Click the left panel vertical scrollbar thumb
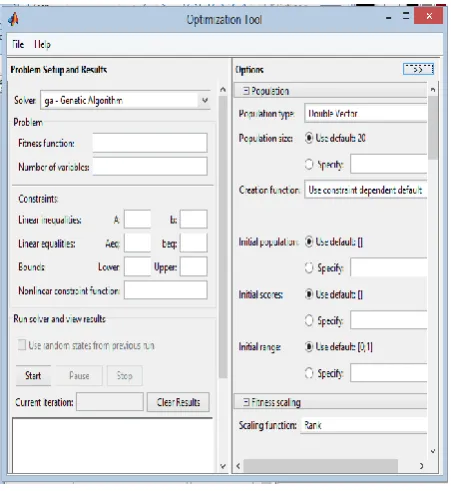This screenshot has height=491, width=451. click(x=223, y=237)
